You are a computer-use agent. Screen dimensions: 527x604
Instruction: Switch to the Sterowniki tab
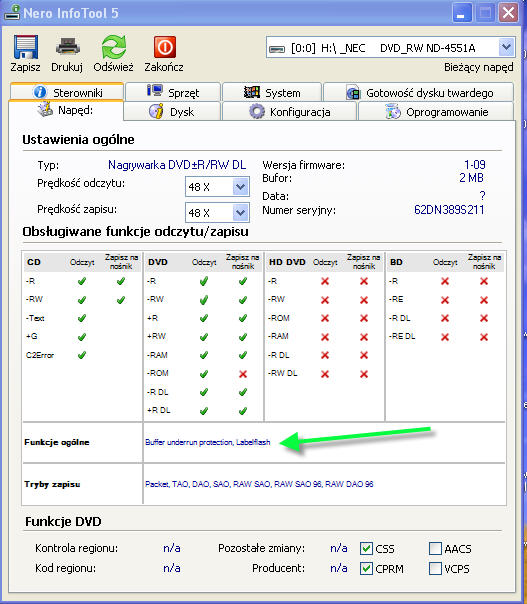(x=67, y=92)
